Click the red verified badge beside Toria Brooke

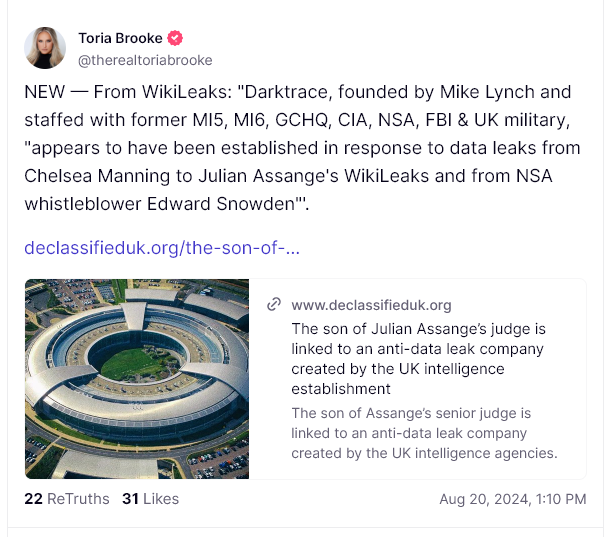[x=175, y=38]
